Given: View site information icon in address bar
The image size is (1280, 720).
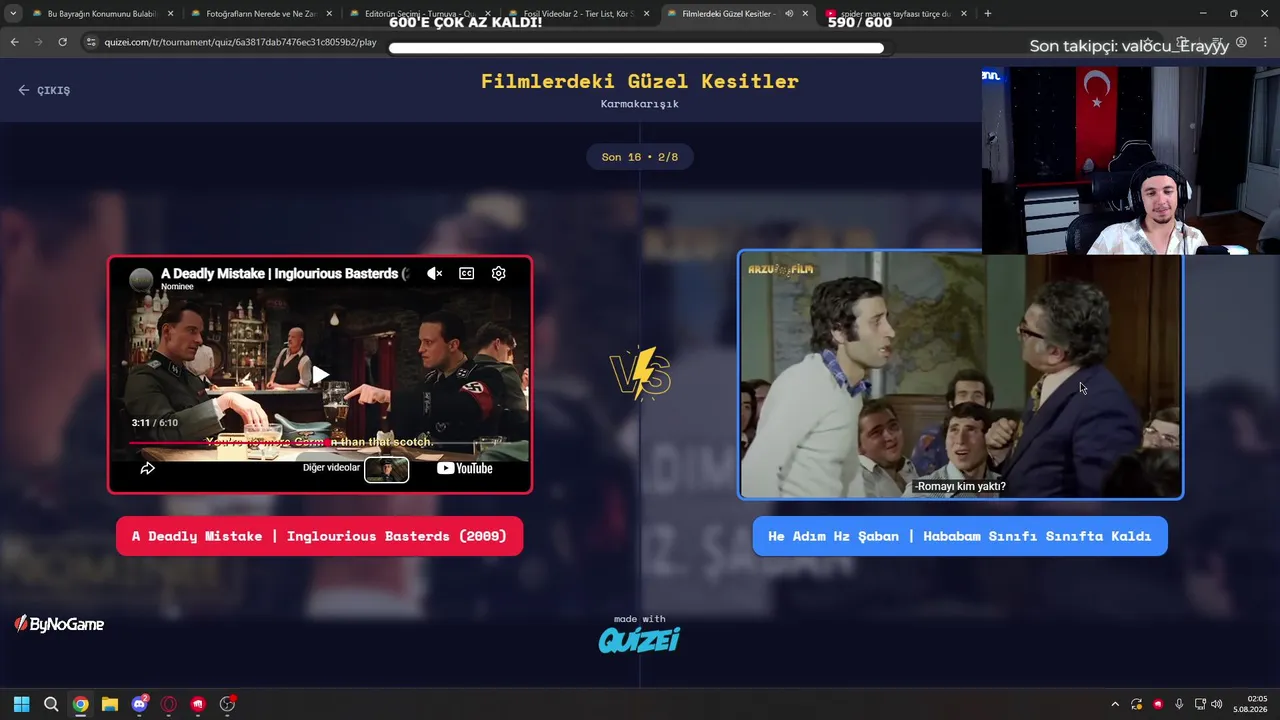Looking at the screenshot, I should (x=91, y=42).
